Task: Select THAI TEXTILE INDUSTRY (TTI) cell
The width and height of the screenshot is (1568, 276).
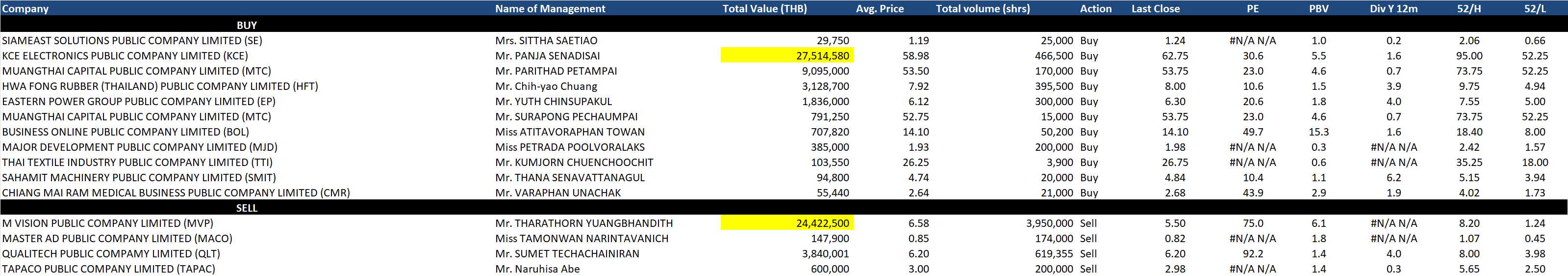Action: tap(137, 162)
